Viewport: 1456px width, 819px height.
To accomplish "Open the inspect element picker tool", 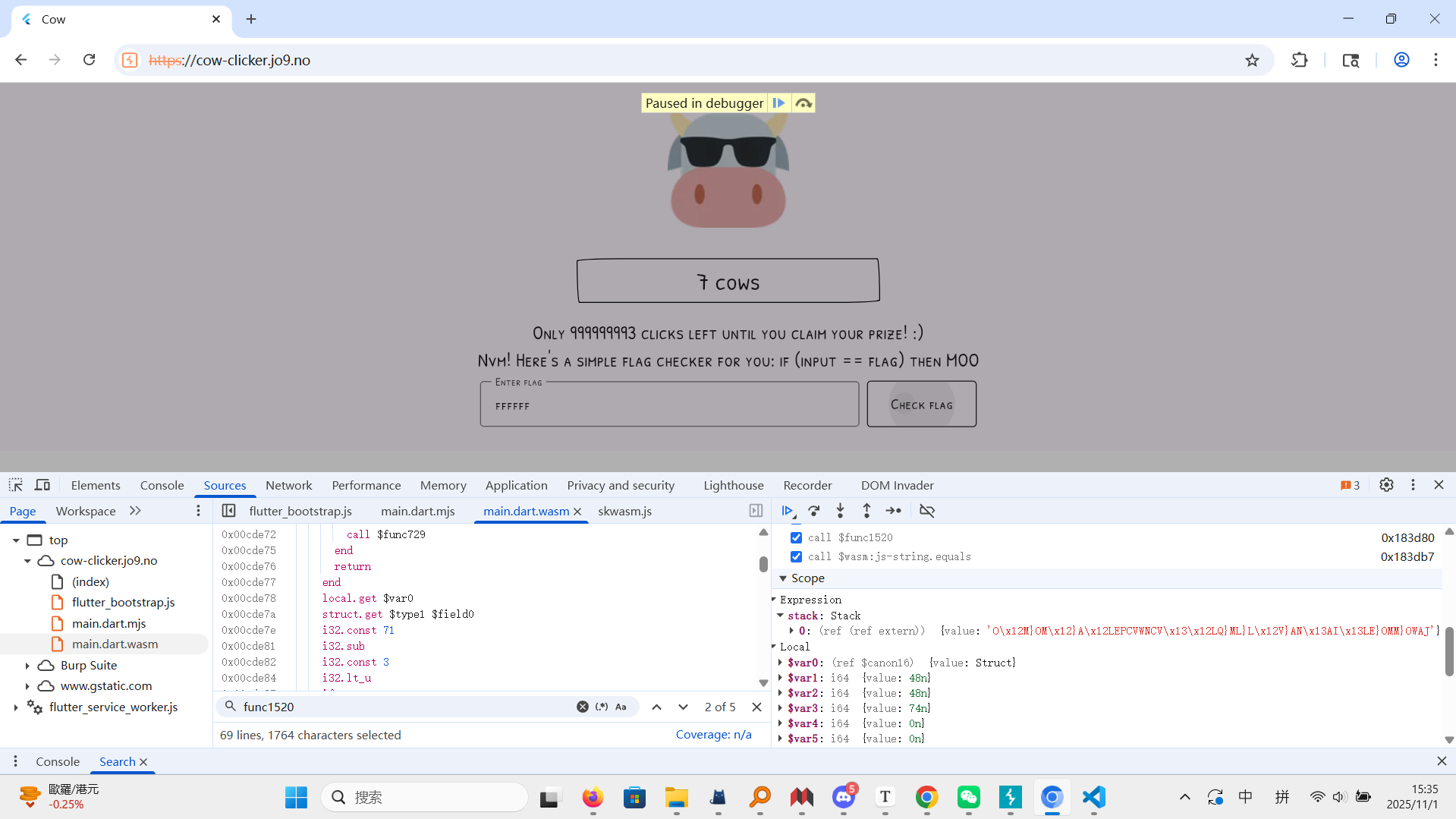I will point(16,485).
